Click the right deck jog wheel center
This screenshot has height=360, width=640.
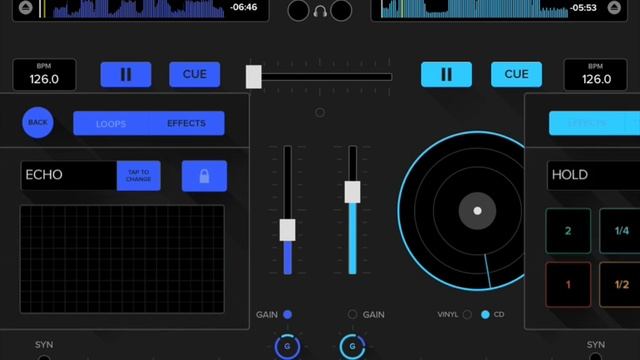477,211
